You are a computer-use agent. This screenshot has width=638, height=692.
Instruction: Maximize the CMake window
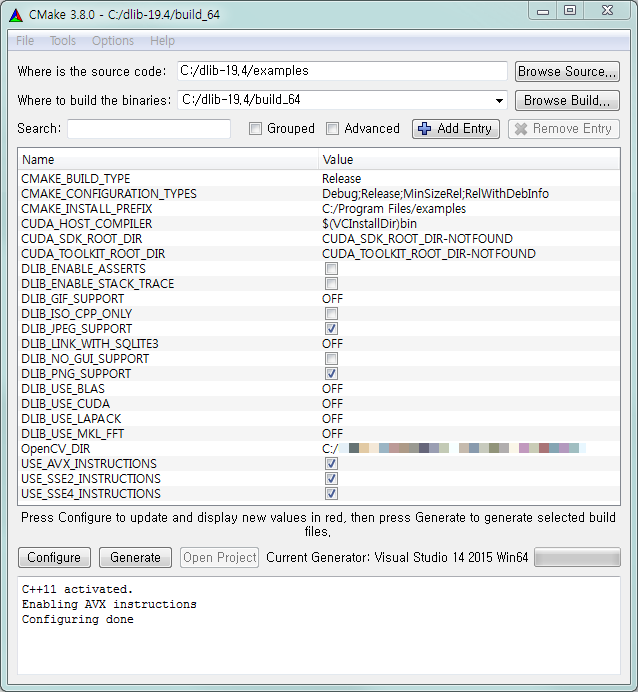(x=570, y=10)
